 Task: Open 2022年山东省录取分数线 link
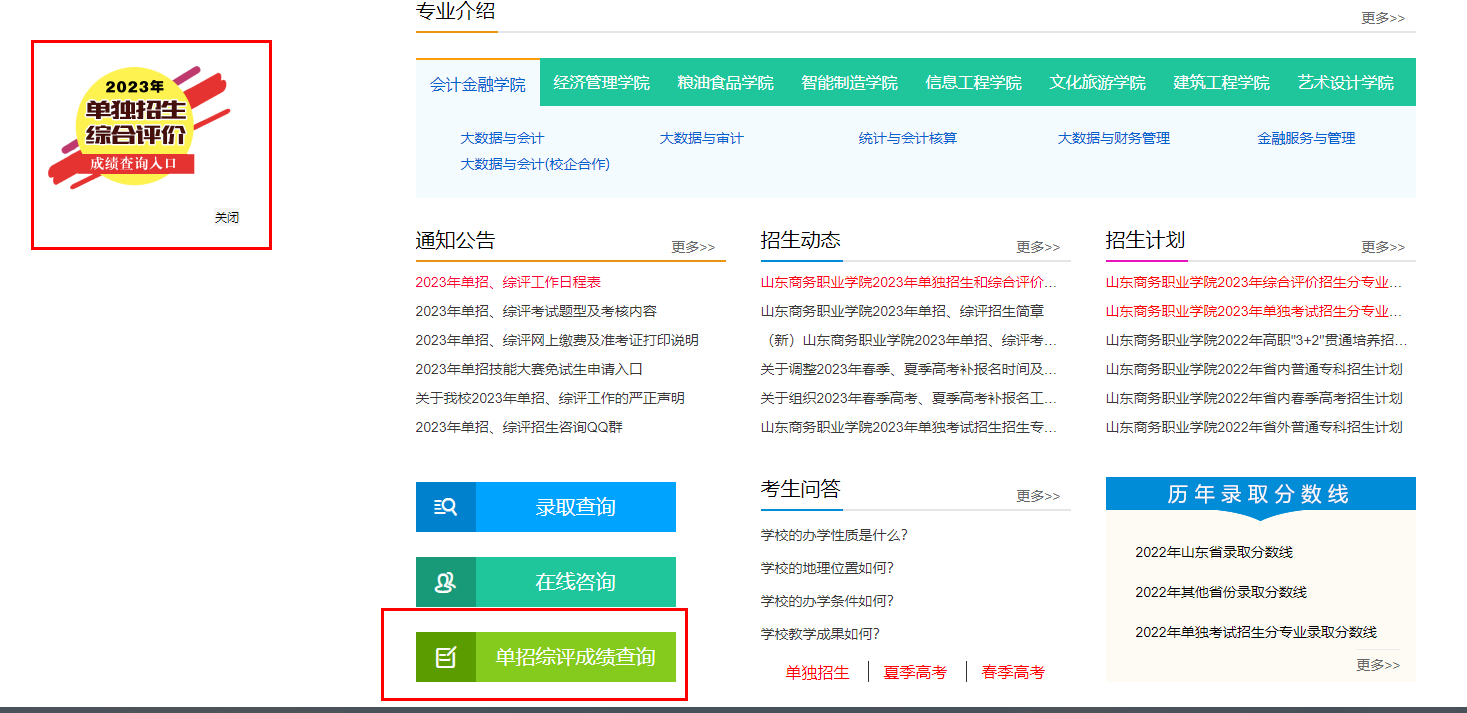tap(1214, 552)
